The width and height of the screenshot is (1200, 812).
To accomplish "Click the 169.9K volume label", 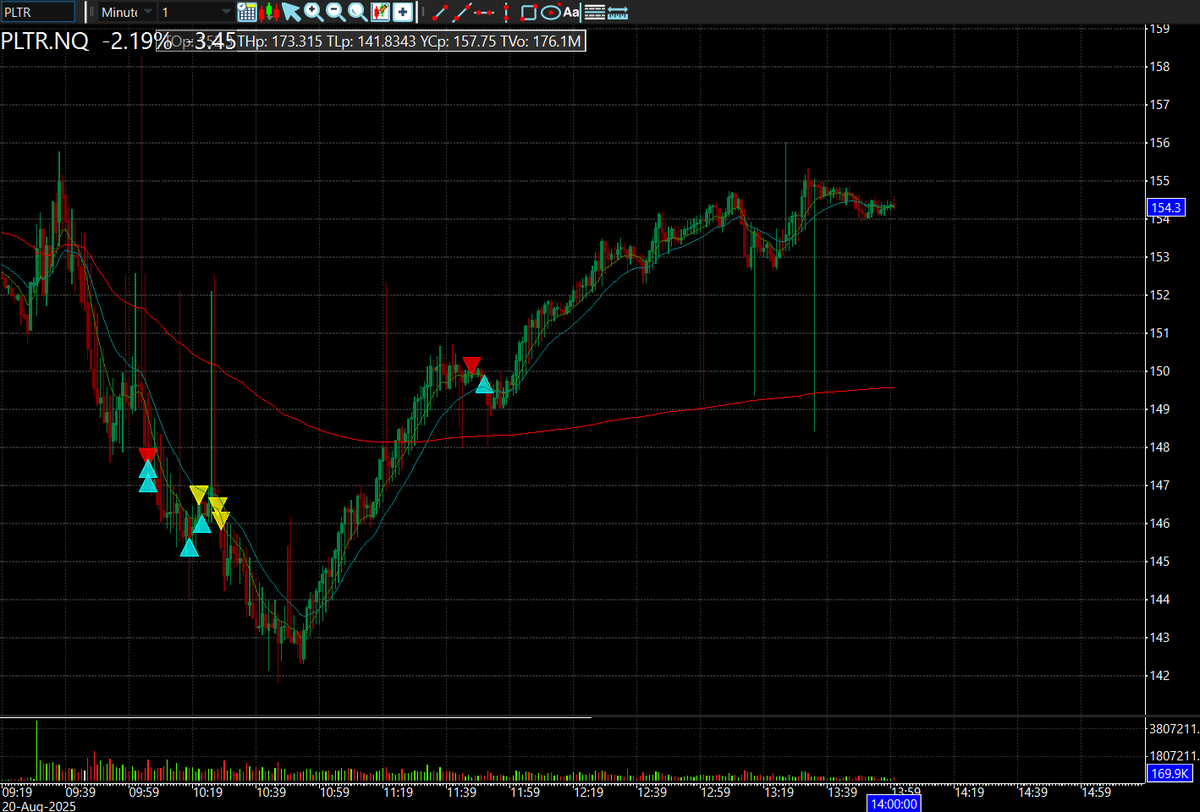I will 1169,773.
